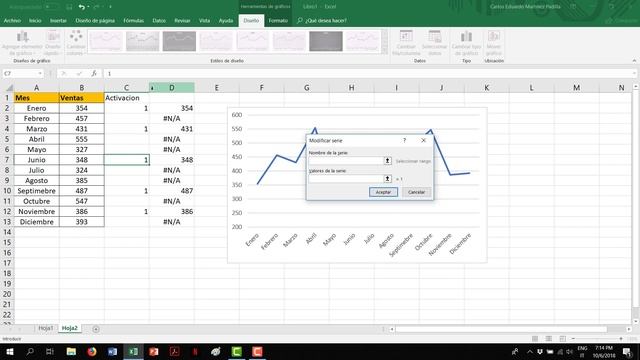This screenshot has height=360, width=640.
Task: Click the range selector icon beside Valores de la serie
Action: point(387,178)
